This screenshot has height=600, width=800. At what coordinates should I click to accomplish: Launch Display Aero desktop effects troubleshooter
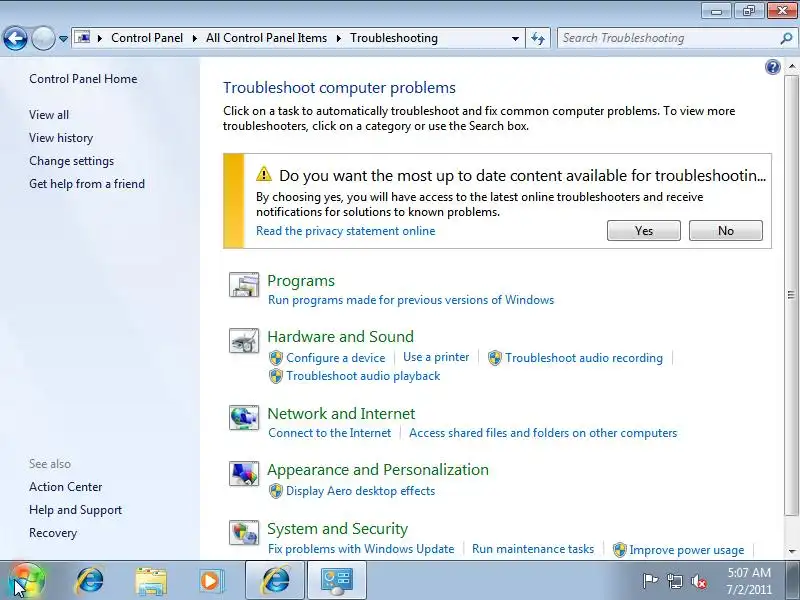pos(360,491)
